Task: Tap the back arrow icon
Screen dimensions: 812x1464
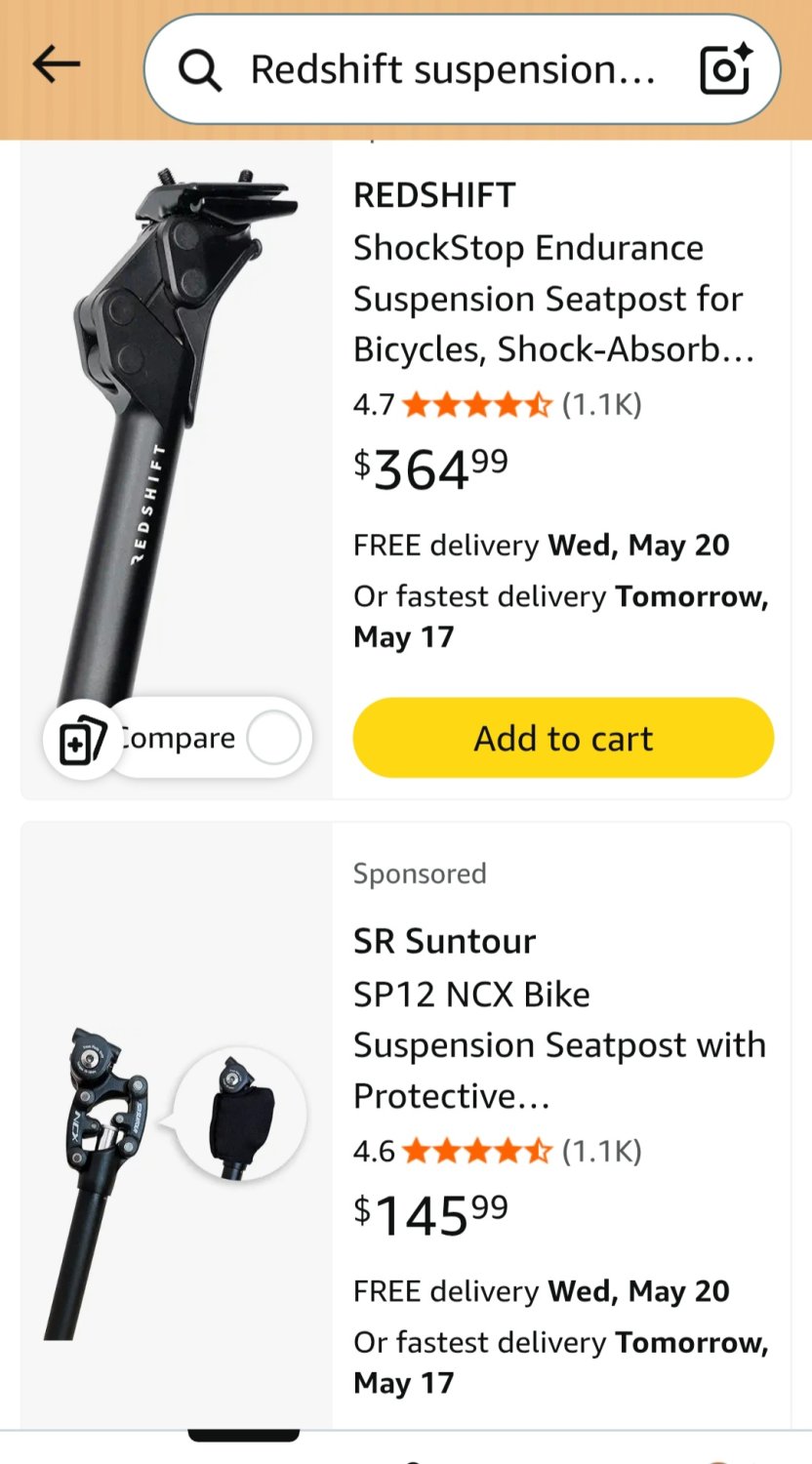Action: click(56, 65)
